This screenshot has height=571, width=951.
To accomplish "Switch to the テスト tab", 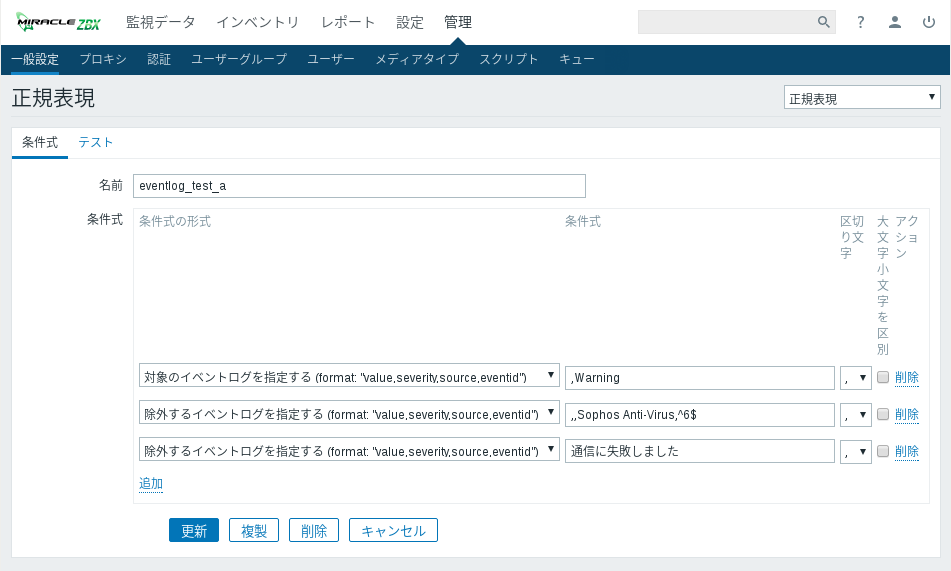I will pyautogui.click(x=96, y=142).
